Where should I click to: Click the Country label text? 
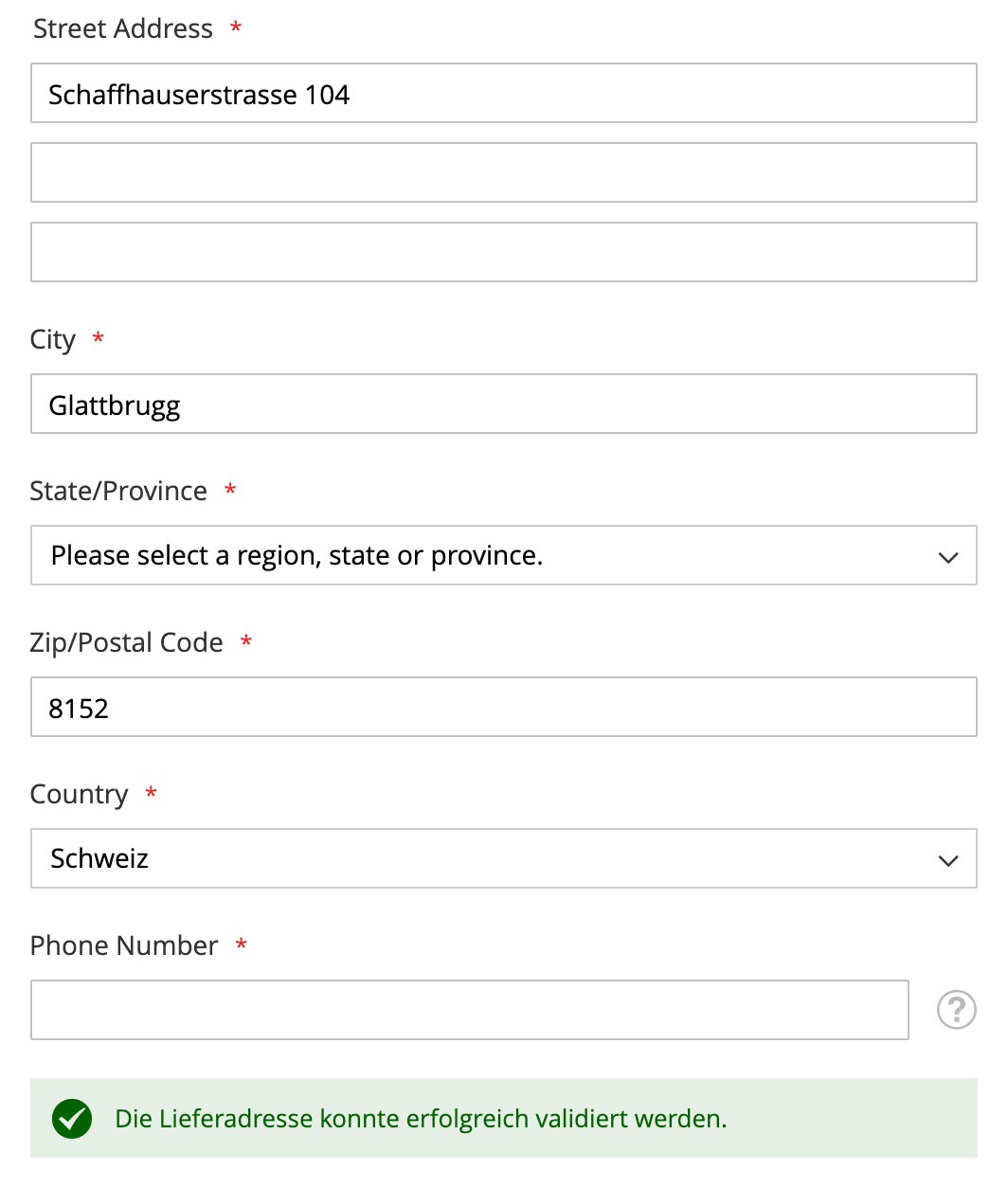tap(80, 794)
